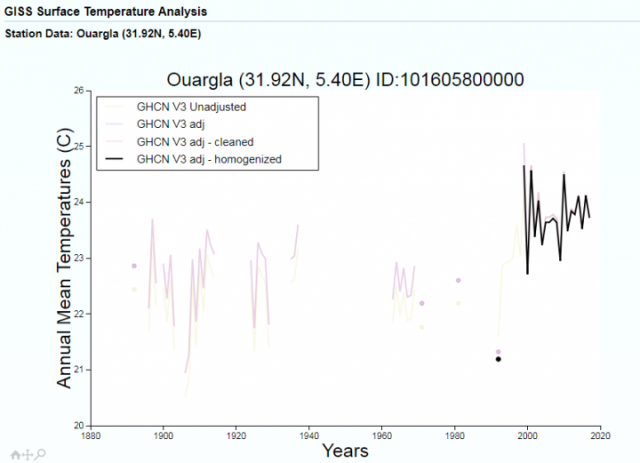
Task: Click the Years x-axis label
Action: 345,451
